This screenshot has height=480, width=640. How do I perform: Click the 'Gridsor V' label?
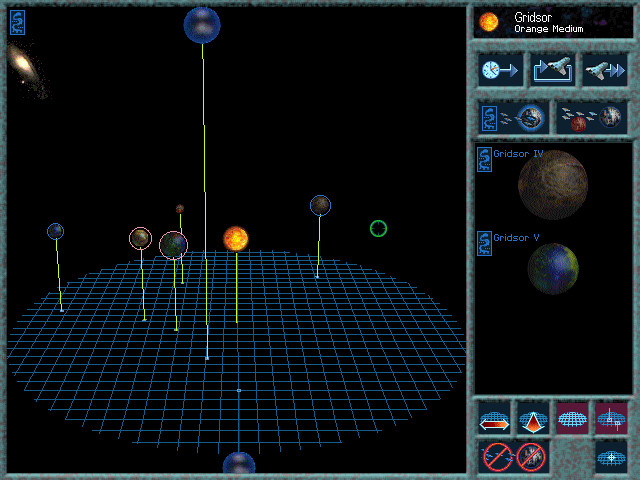(x=516, y=238)
